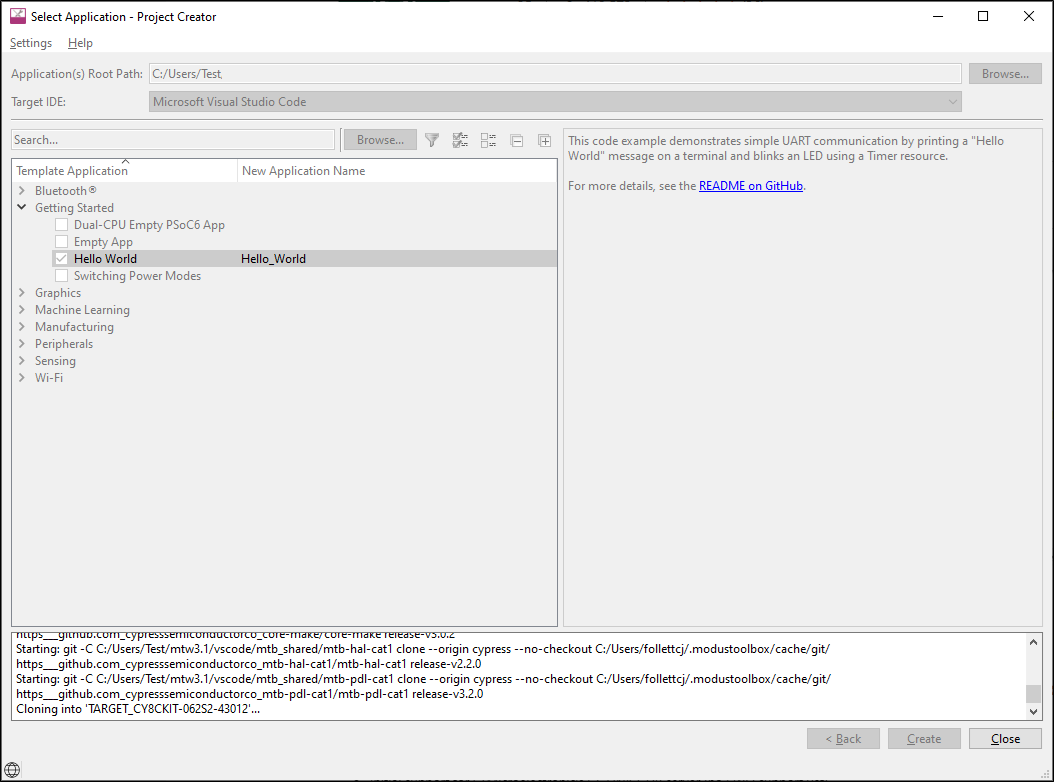Open the Help menu
Viewport: 1056px width, 782px height.
(x=80, y=43)
